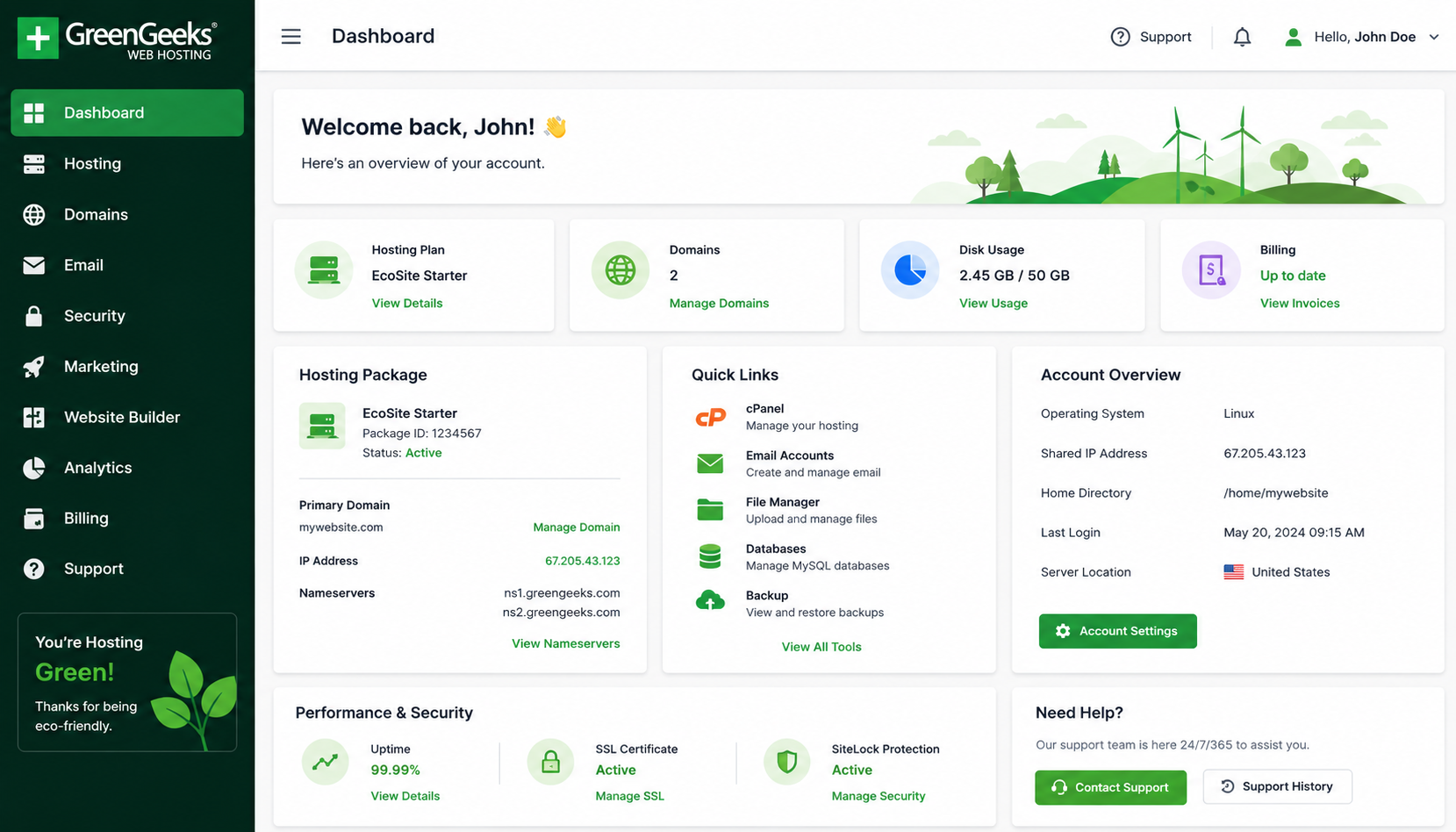This screenshot has width=1456, height=832.
Task: Click the Manage SSL link
Action: (x=630, y=796)
